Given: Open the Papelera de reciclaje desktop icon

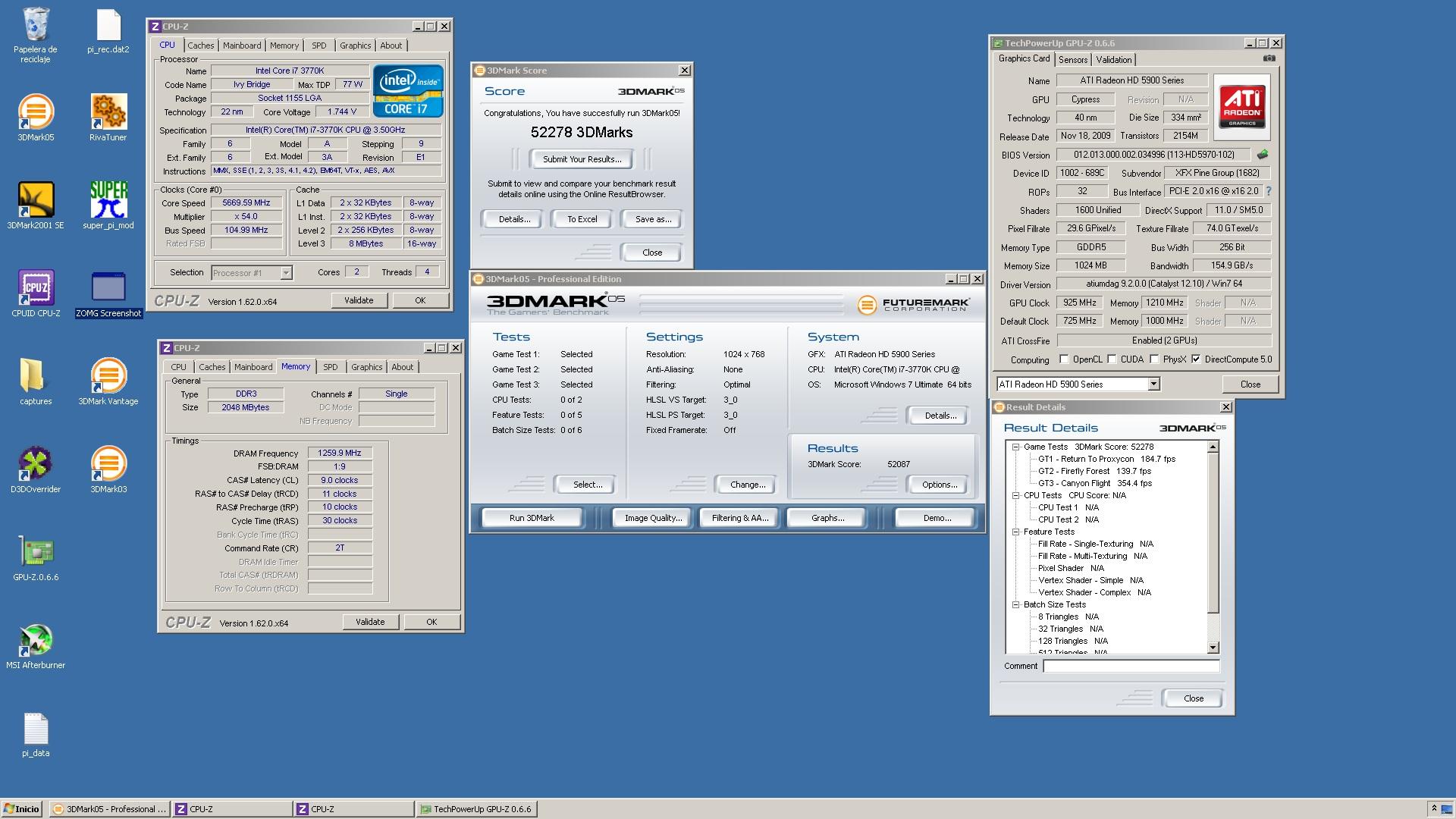Looking at the screenshot, I should [35, 34].
